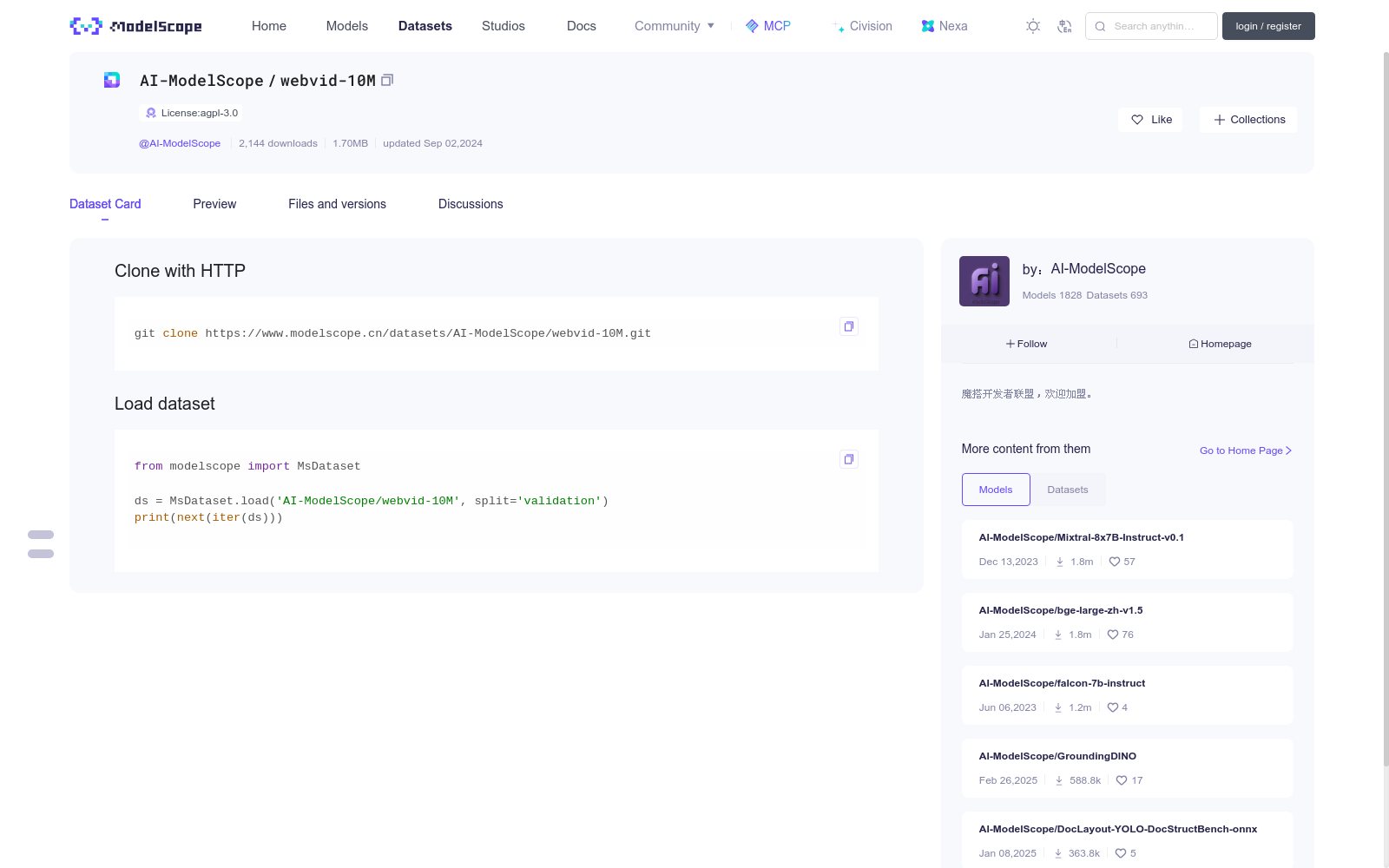This screenshot has width=1389, height=868.
Task: Open the Docs nav item
Action: [x=582, y=26]
